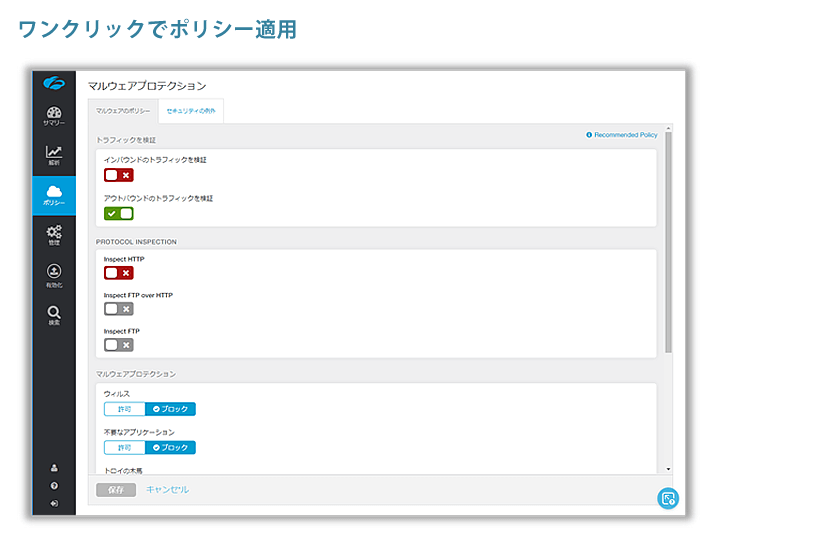Click the blue floating help widget icon
The width and height of the screenshot is (828, 552).
coord(668,498)
